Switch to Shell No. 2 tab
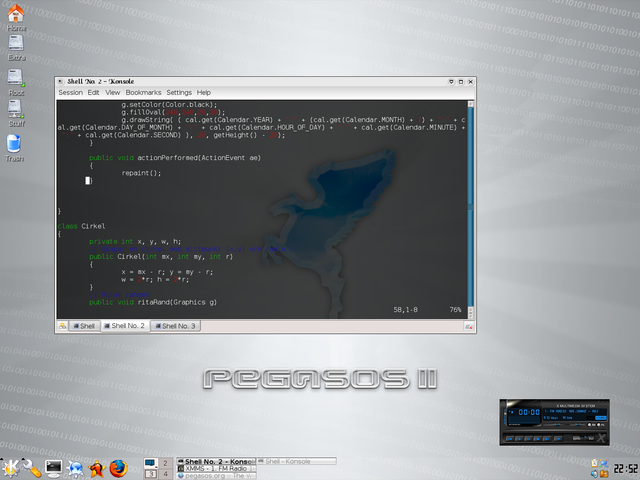 (125, 326)
